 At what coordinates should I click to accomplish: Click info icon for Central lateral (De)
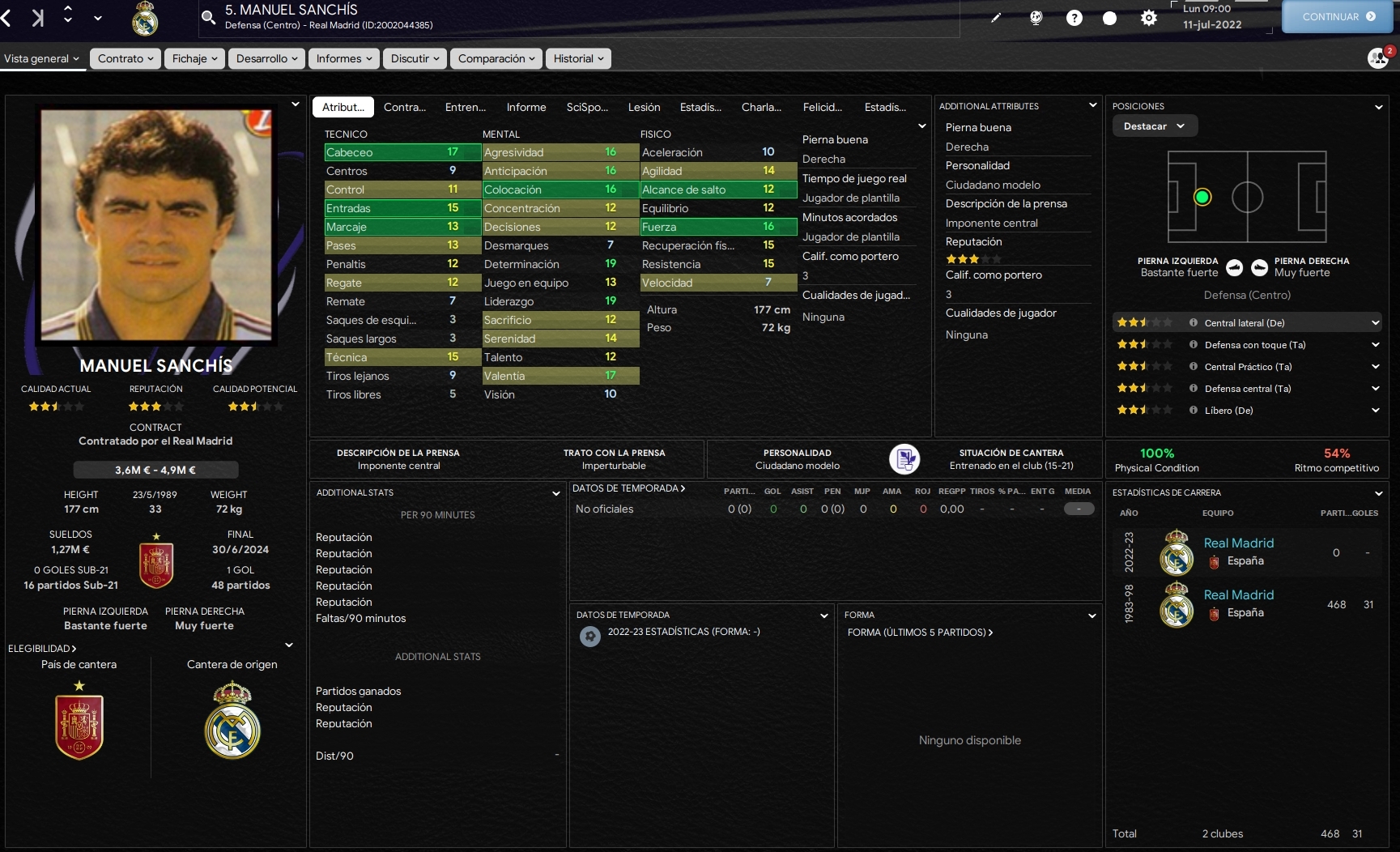coord(1193,323)
